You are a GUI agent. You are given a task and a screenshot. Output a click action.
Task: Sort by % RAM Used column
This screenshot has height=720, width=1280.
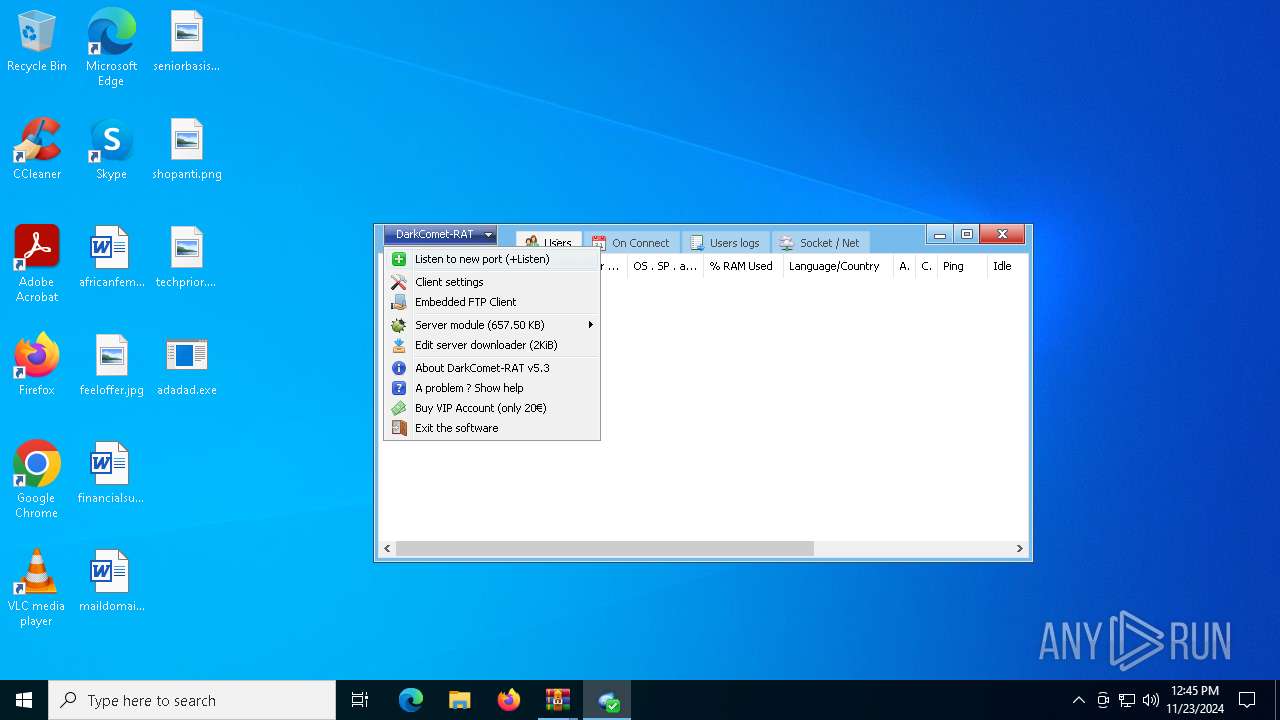point(742,266)
